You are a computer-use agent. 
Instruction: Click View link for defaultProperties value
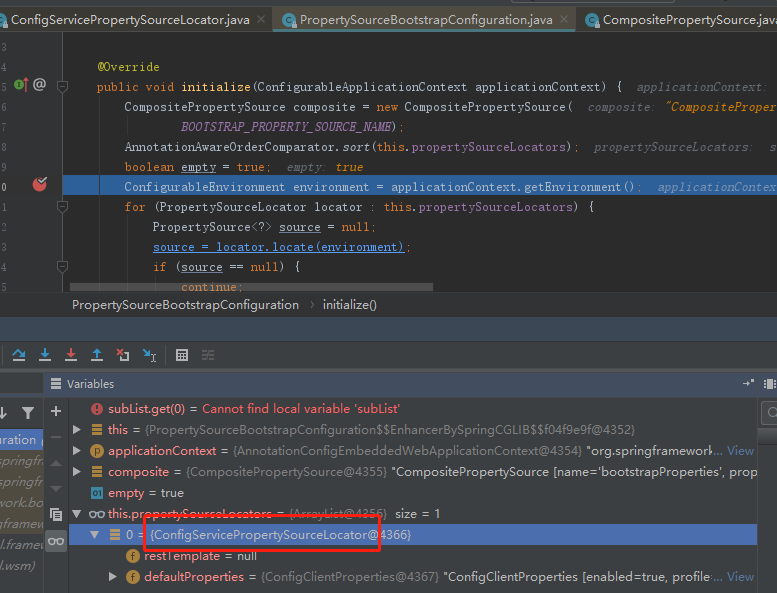coord(740,577)
